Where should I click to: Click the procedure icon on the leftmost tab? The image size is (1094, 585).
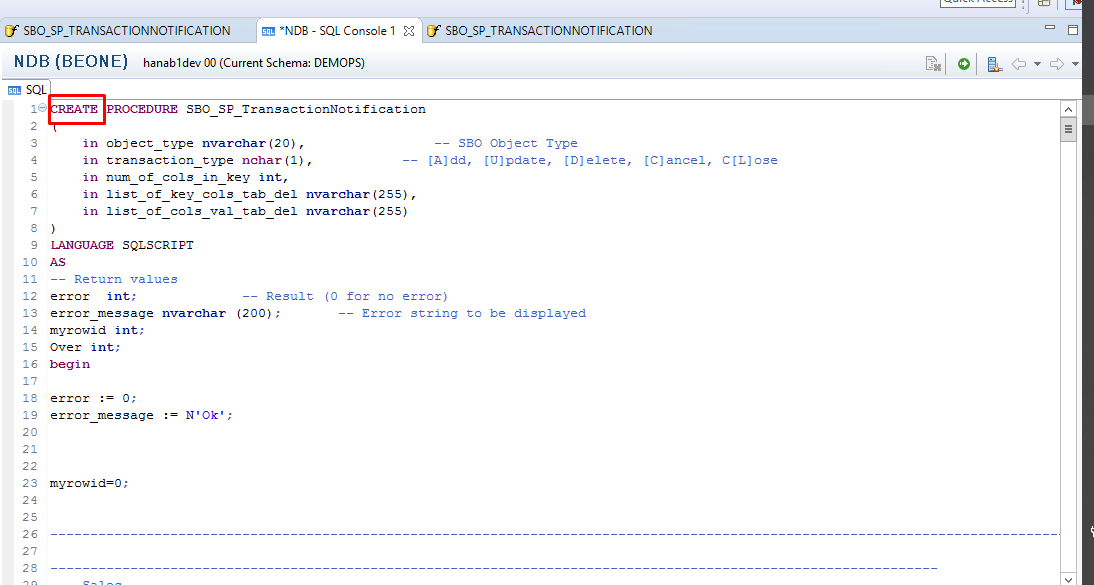point(11,31)
